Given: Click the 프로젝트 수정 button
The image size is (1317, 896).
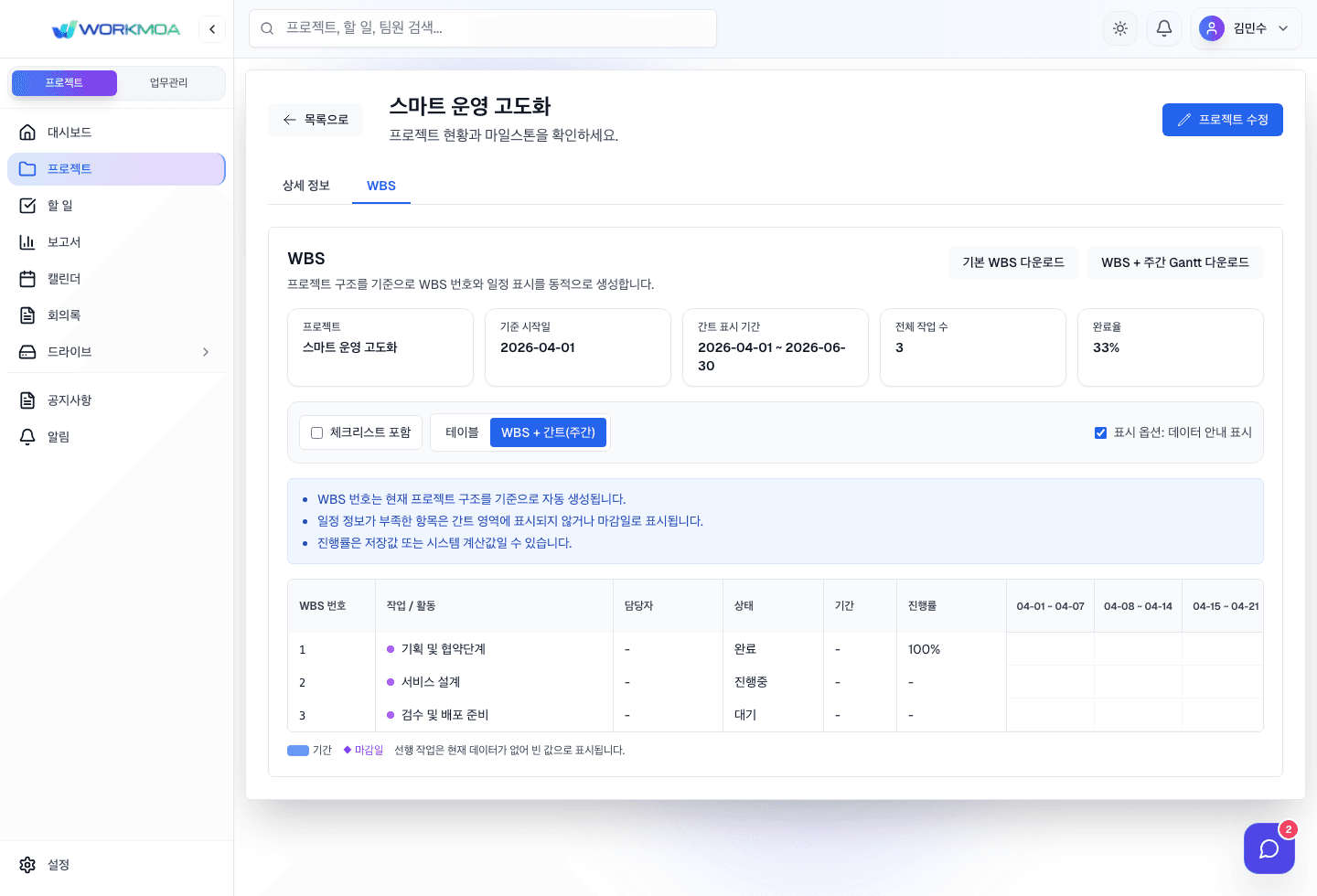Looking at the screenshot, I should click(1223, 120).
